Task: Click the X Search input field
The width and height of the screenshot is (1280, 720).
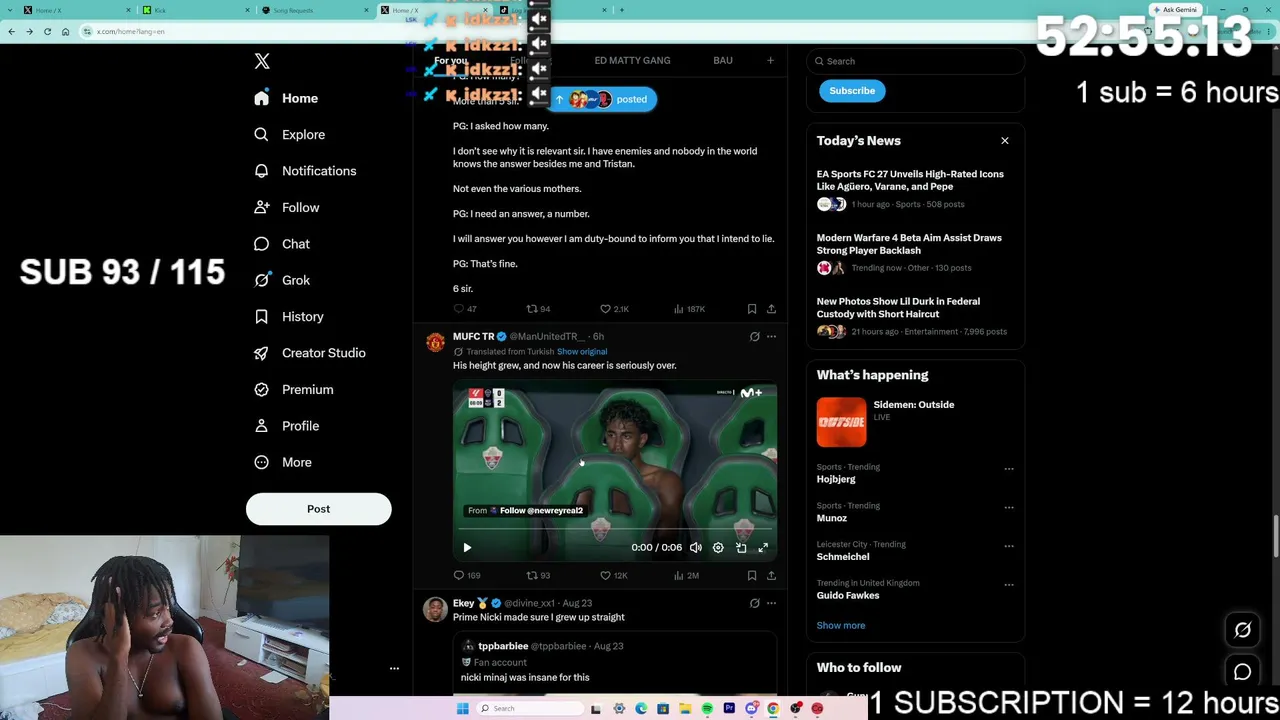Action: click(916, 61)
